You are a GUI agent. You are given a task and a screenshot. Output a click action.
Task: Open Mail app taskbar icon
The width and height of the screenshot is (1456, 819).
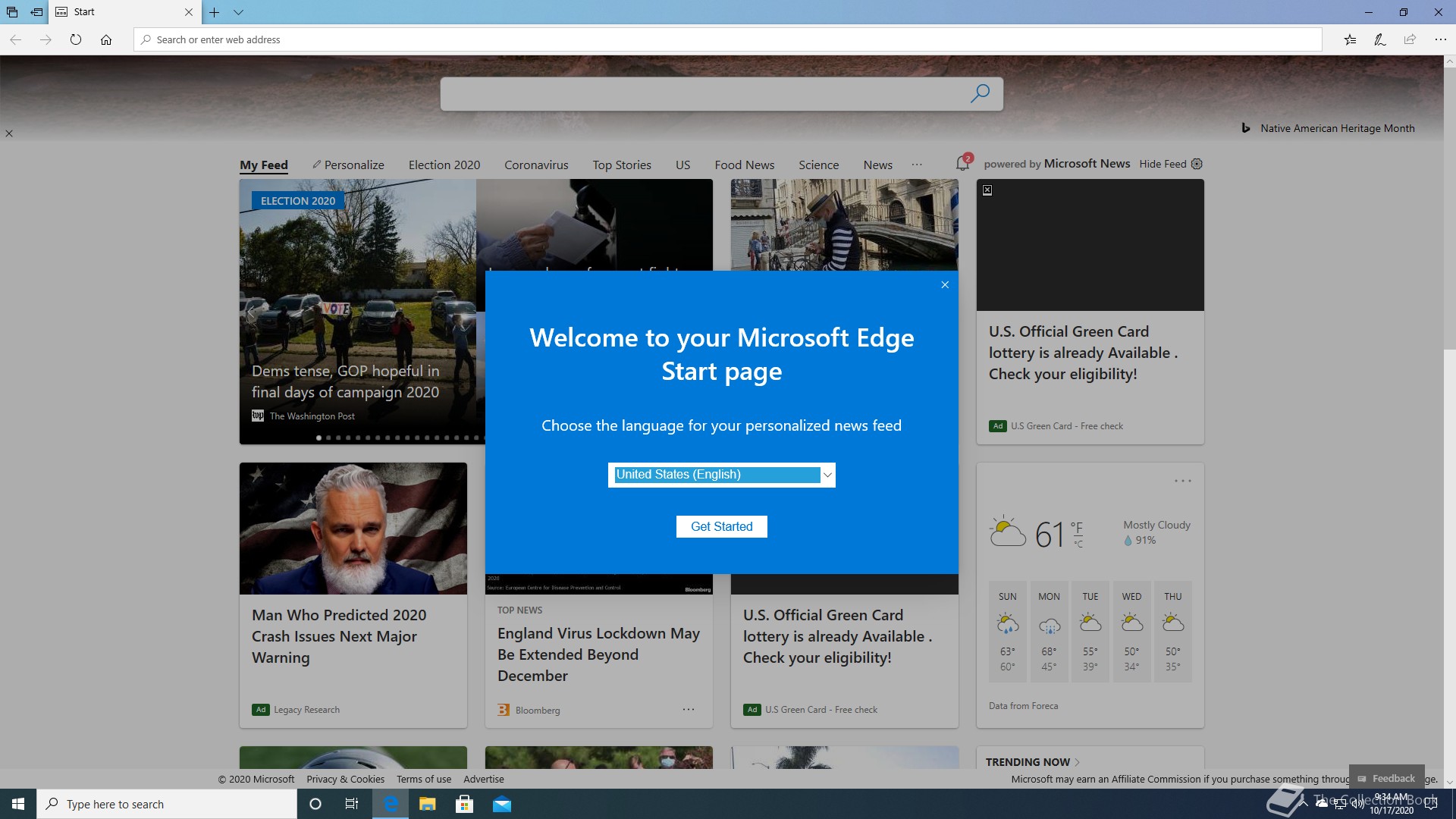502,804
